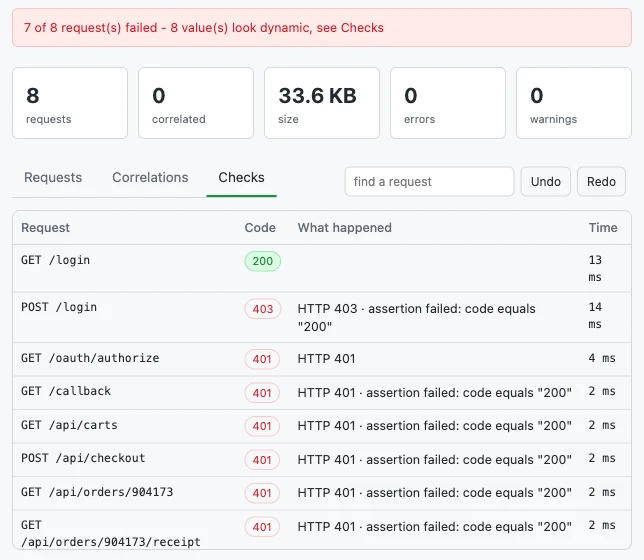The image size is (644, 560).
Task: Click the /api/checkout assertion failed message
Action: (x=435, y=459)
